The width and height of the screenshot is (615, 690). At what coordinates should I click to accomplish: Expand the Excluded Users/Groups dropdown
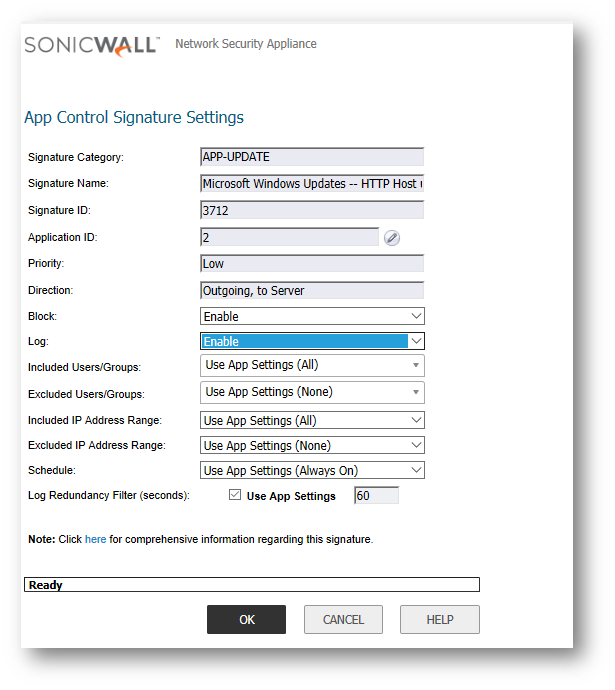pos(312,392)
